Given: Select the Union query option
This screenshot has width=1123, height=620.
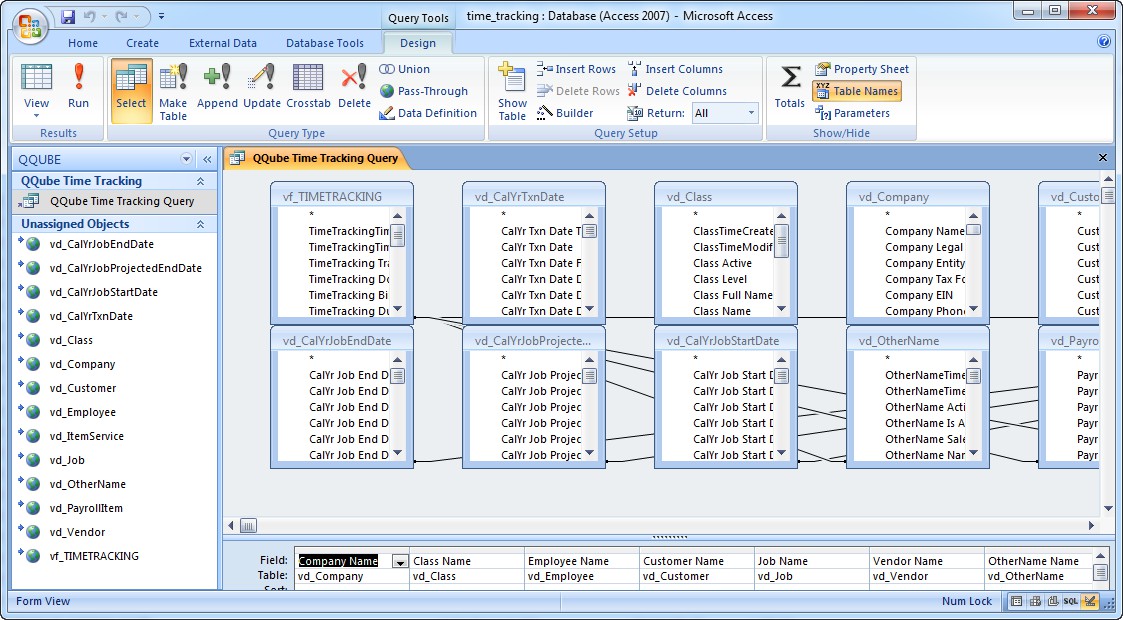Looking at the screenshot, I should [405, 69].
